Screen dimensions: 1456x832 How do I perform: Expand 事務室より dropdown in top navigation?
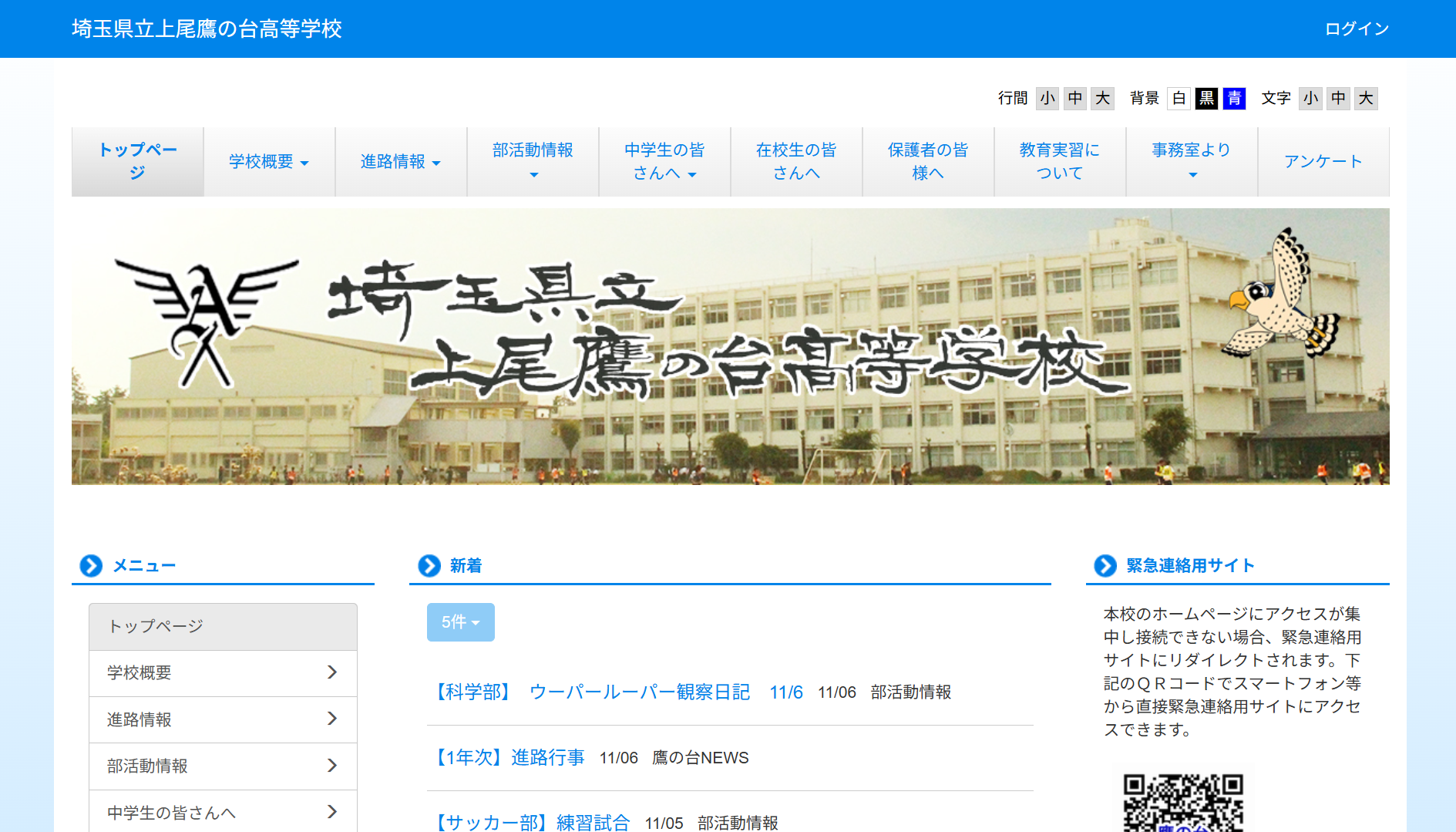point(1192,162)
